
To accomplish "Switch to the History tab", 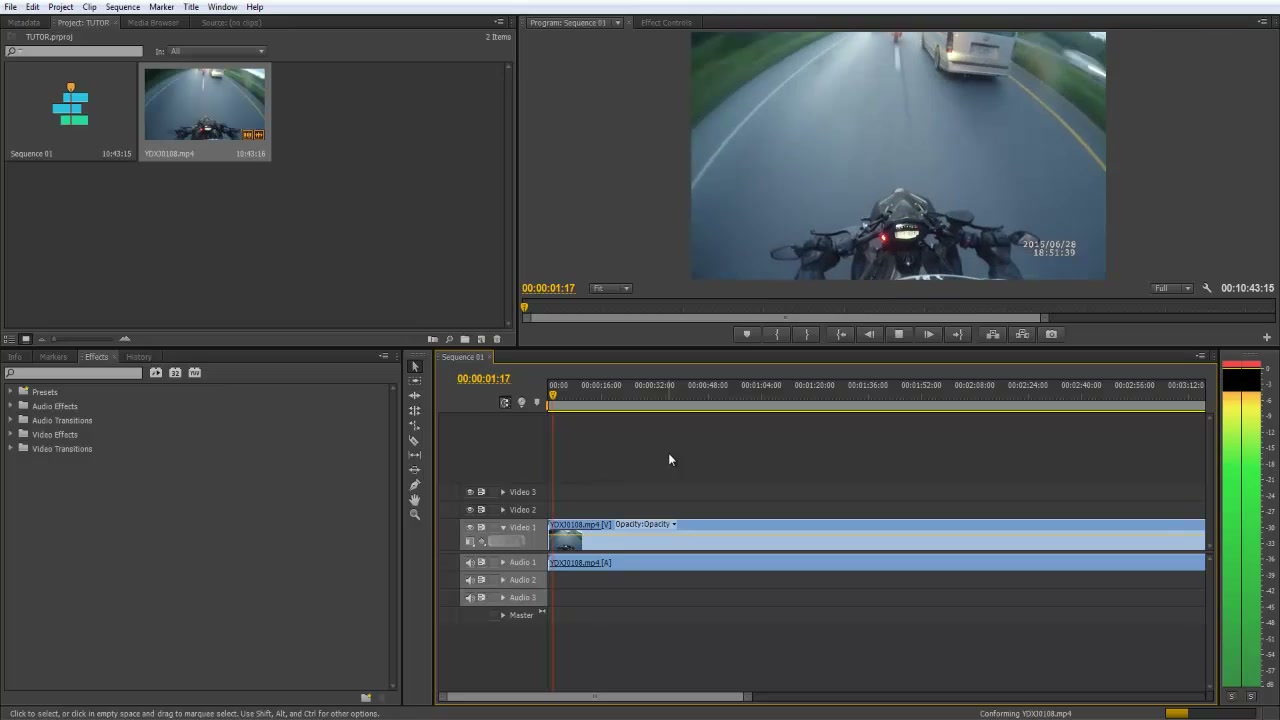I will click(139, 357).
